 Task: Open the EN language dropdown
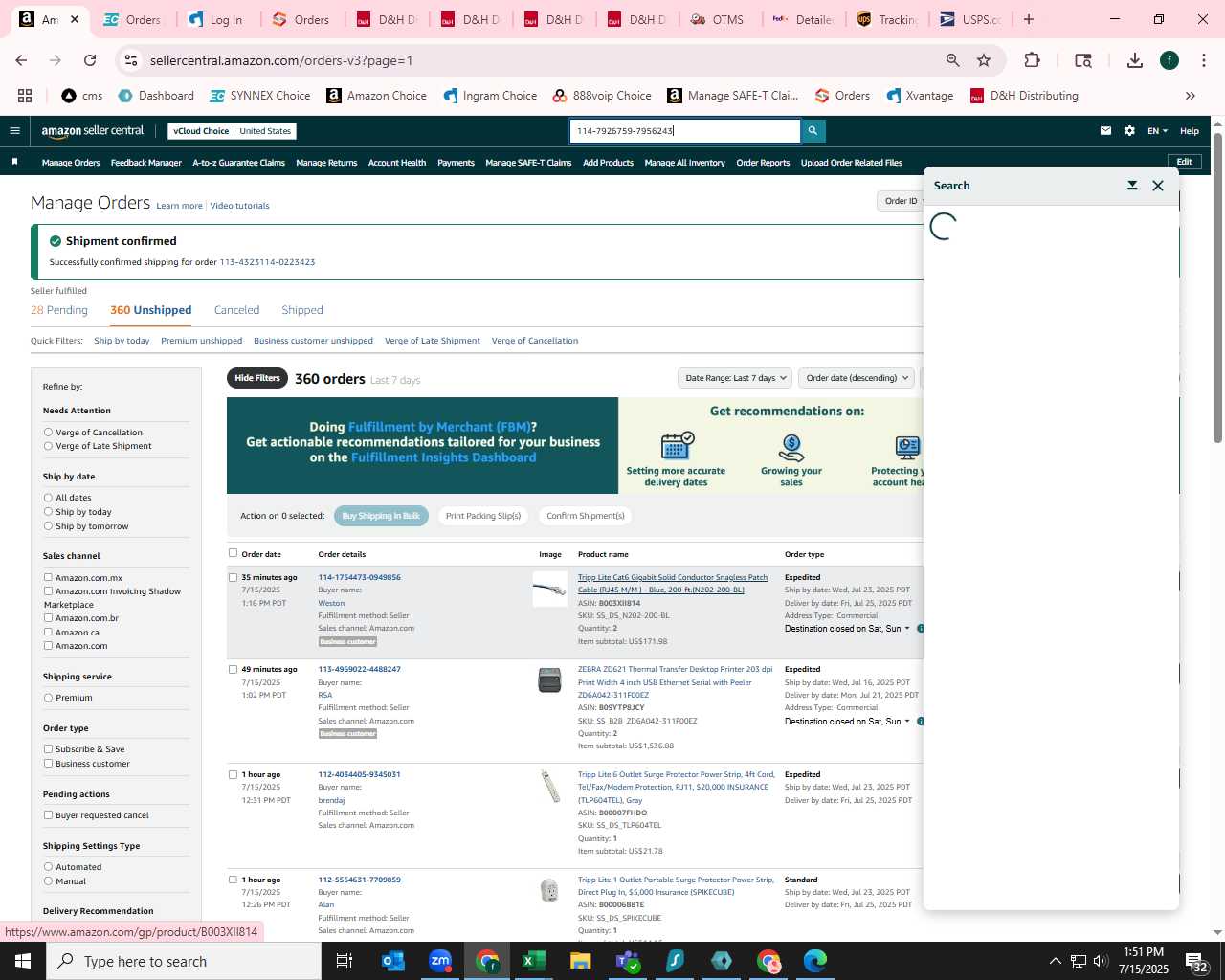coord(1158,131)
